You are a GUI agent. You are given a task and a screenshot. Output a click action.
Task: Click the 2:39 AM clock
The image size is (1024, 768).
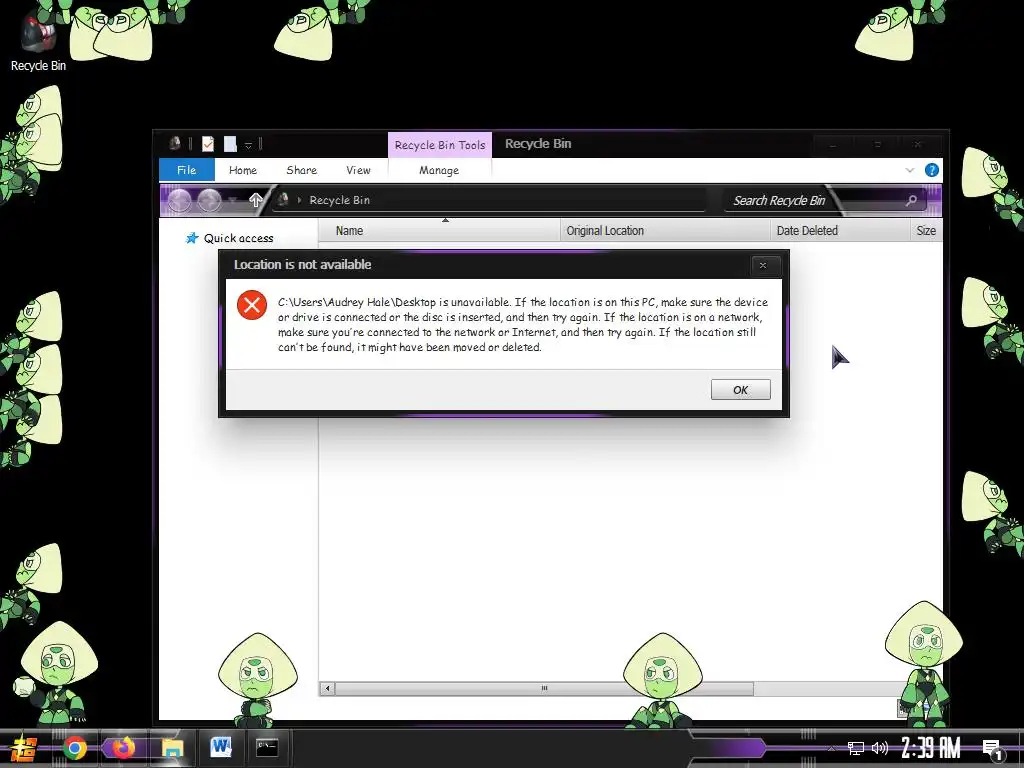931,748
